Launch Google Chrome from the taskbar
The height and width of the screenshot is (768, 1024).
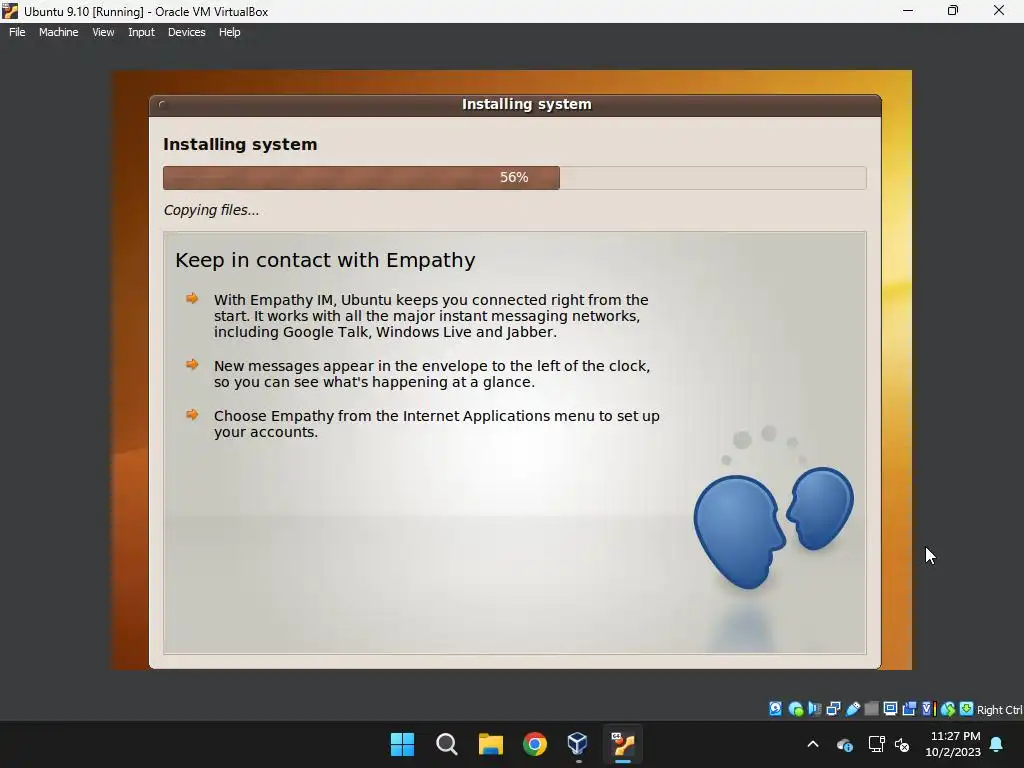[x=535, y=744]
